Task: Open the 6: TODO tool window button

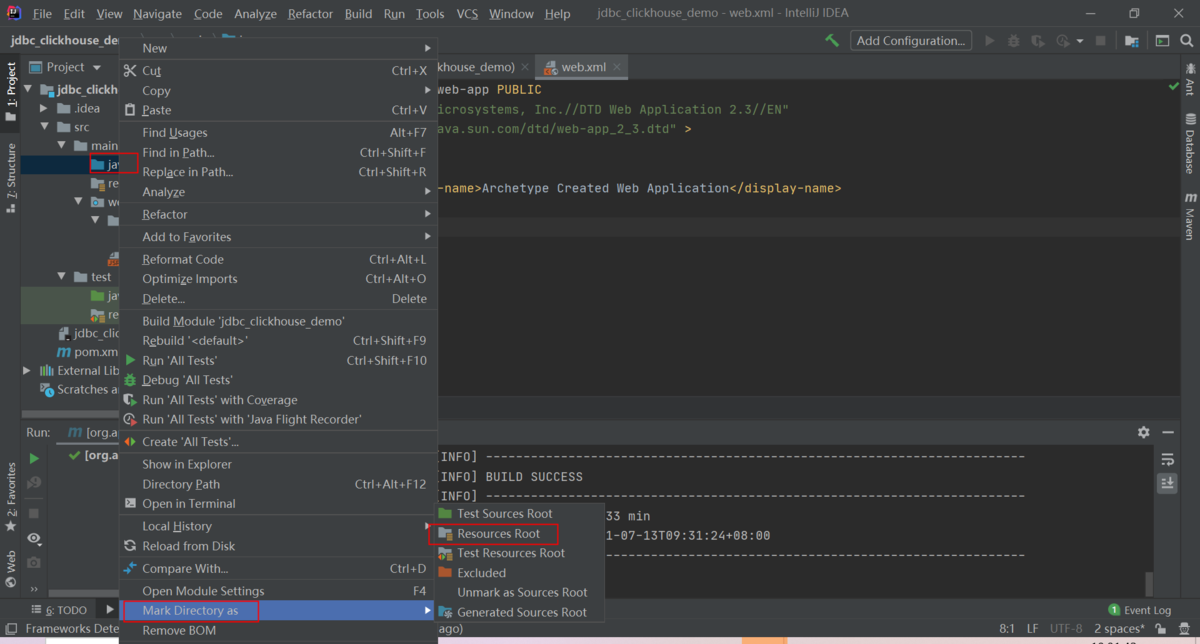Action: 60,610
